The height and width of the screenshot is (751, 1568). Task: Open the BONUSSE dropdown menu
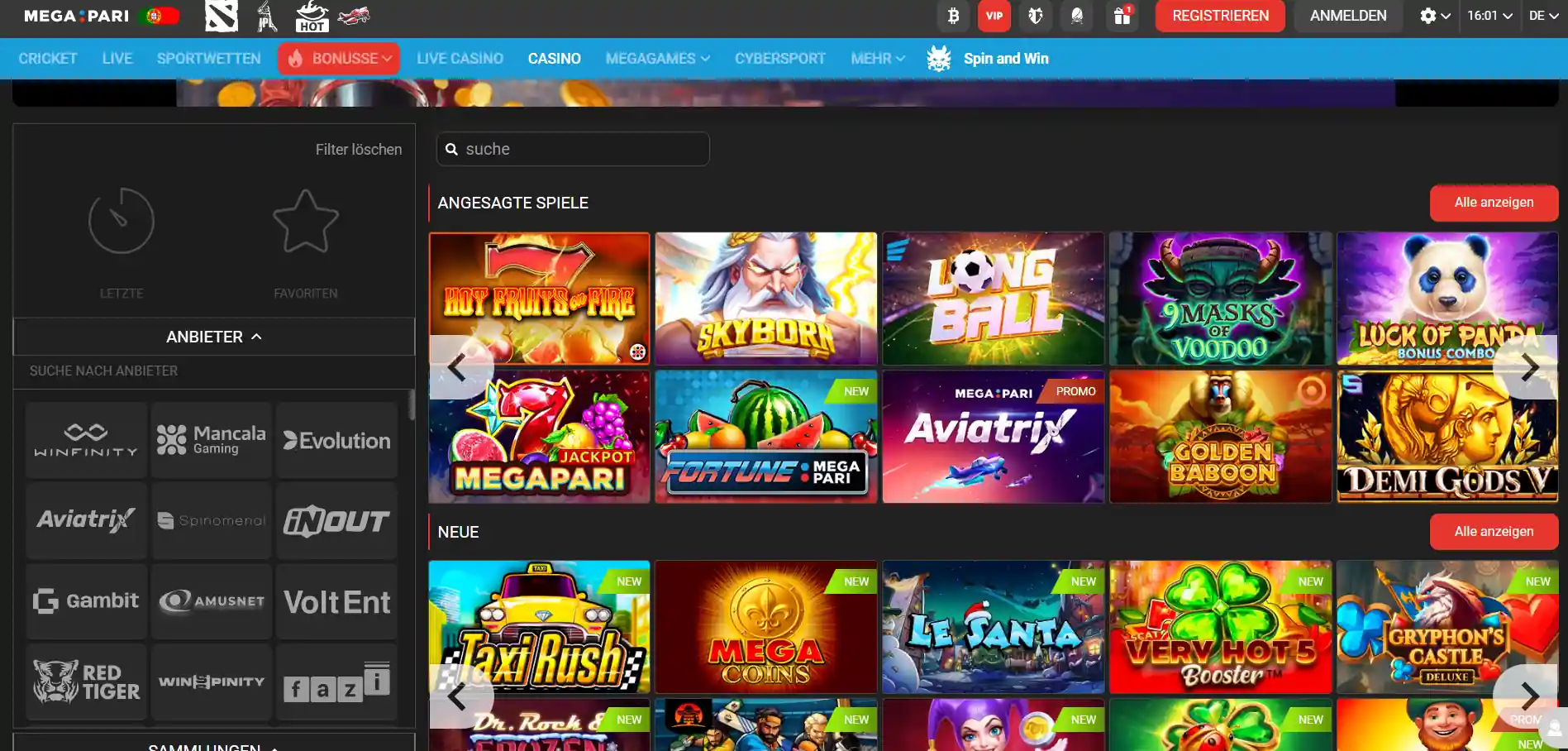coord(338,58)
